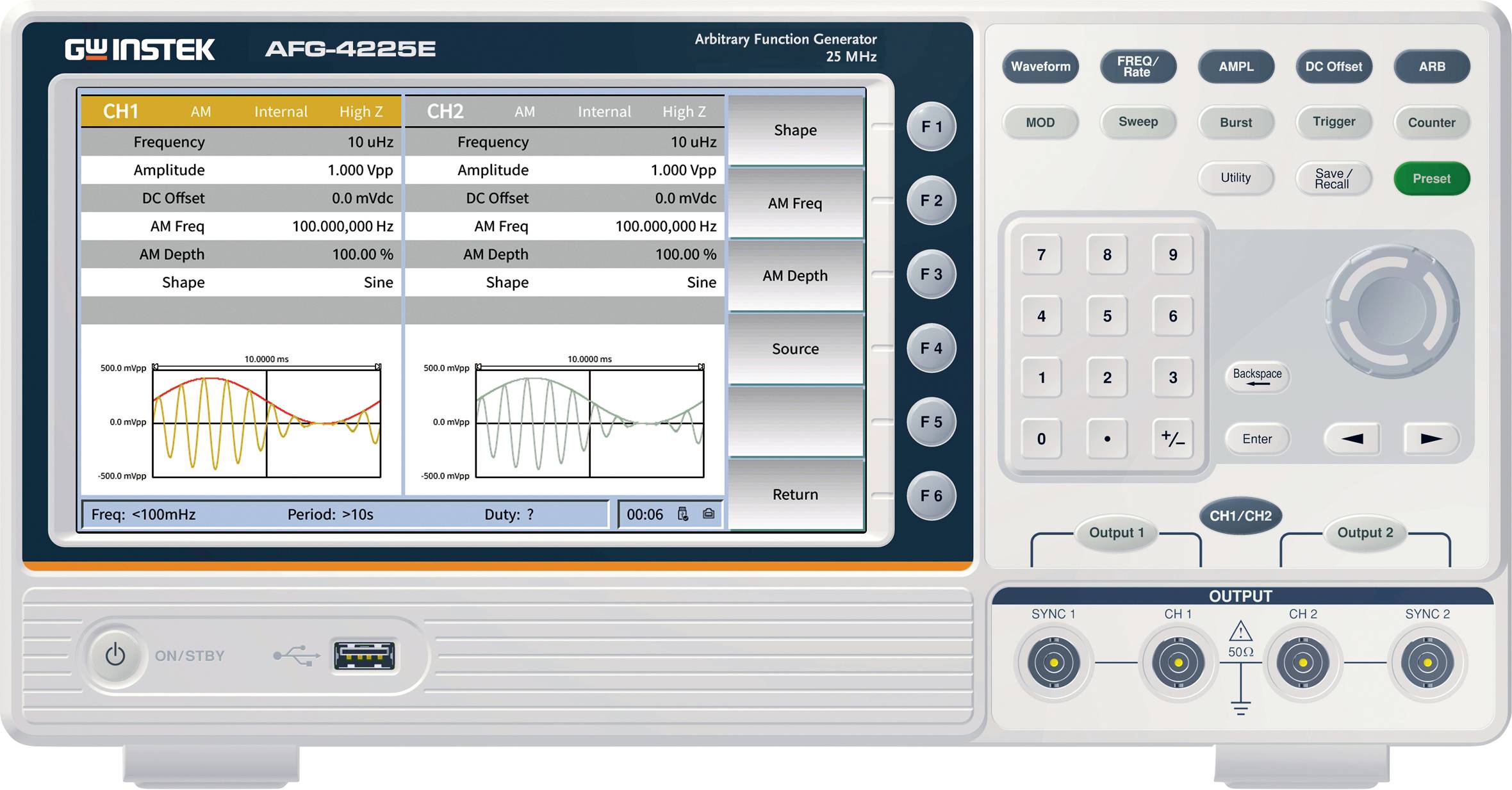
Task: Return to previous menu with F6
Action: click(x=931, y=497)
